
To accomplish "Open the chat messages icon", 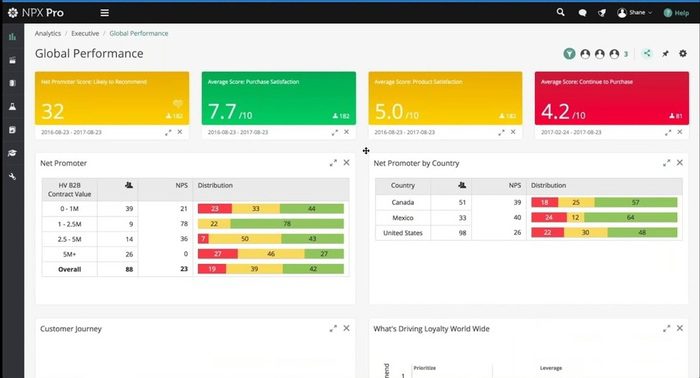I will 582,13.
